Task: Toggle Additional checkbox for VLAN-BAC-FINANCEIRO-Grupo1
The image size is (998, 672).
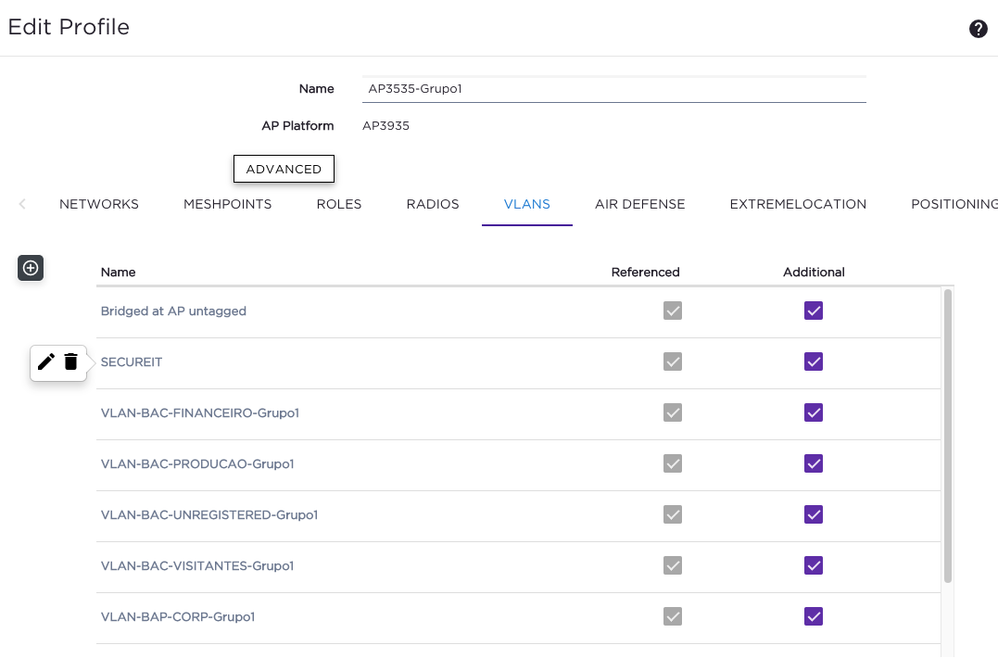Action: (813, 413)
